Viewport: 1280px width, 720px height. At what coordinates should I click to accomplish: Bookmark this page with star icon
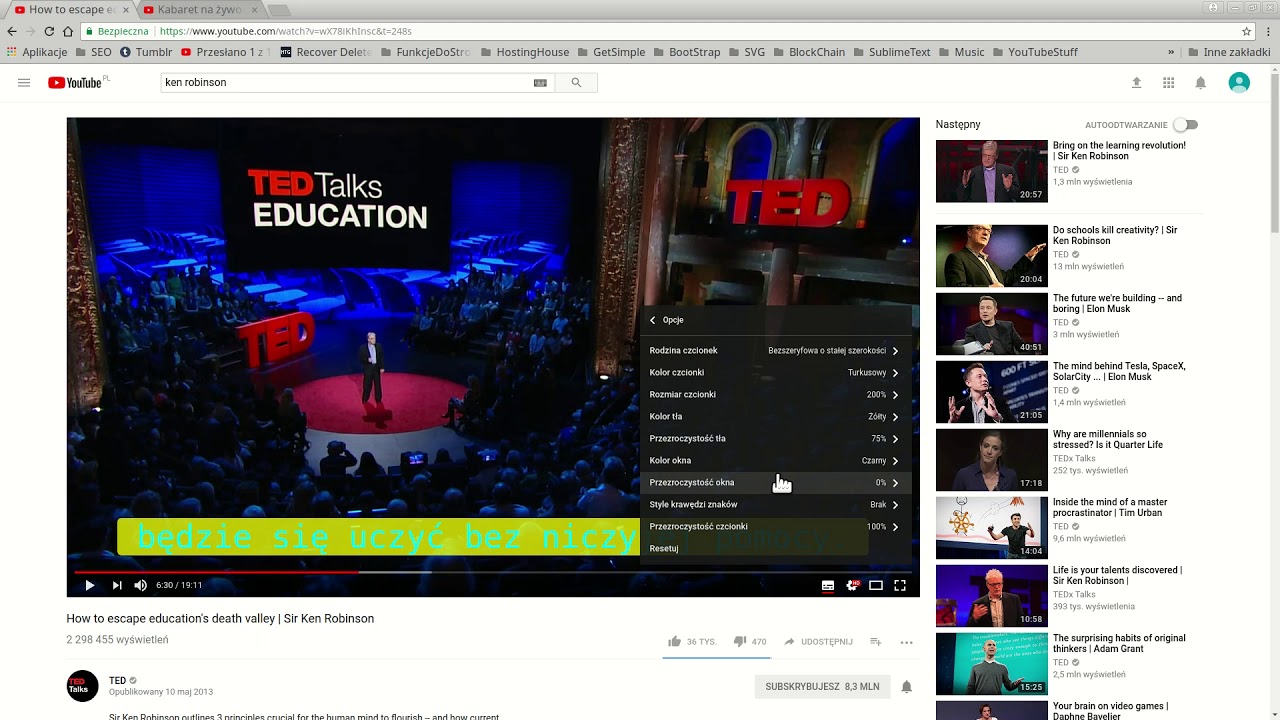click(x=1246, y=31)
